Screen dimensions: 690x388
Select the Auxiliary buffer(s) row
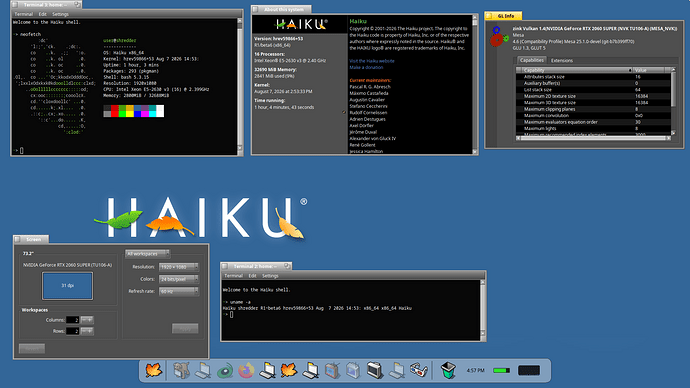594,83
